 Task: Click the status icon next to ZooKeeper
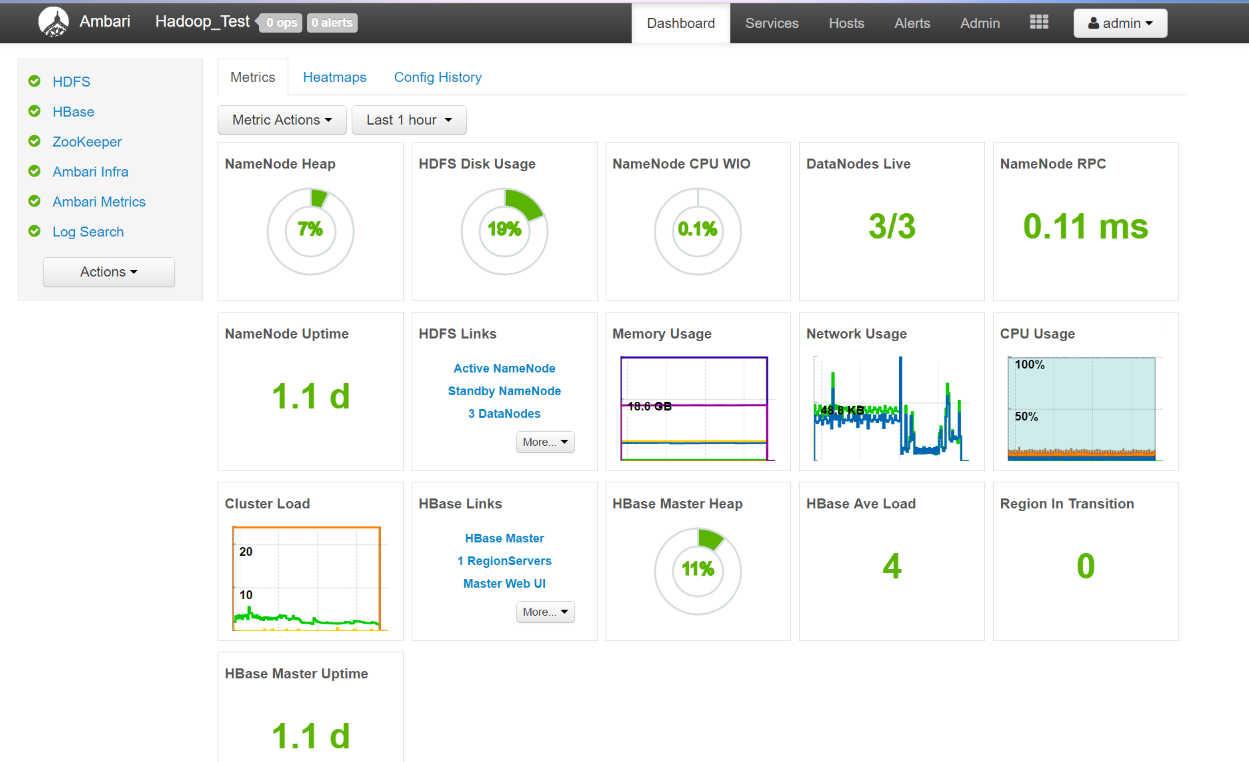(35, 142)
